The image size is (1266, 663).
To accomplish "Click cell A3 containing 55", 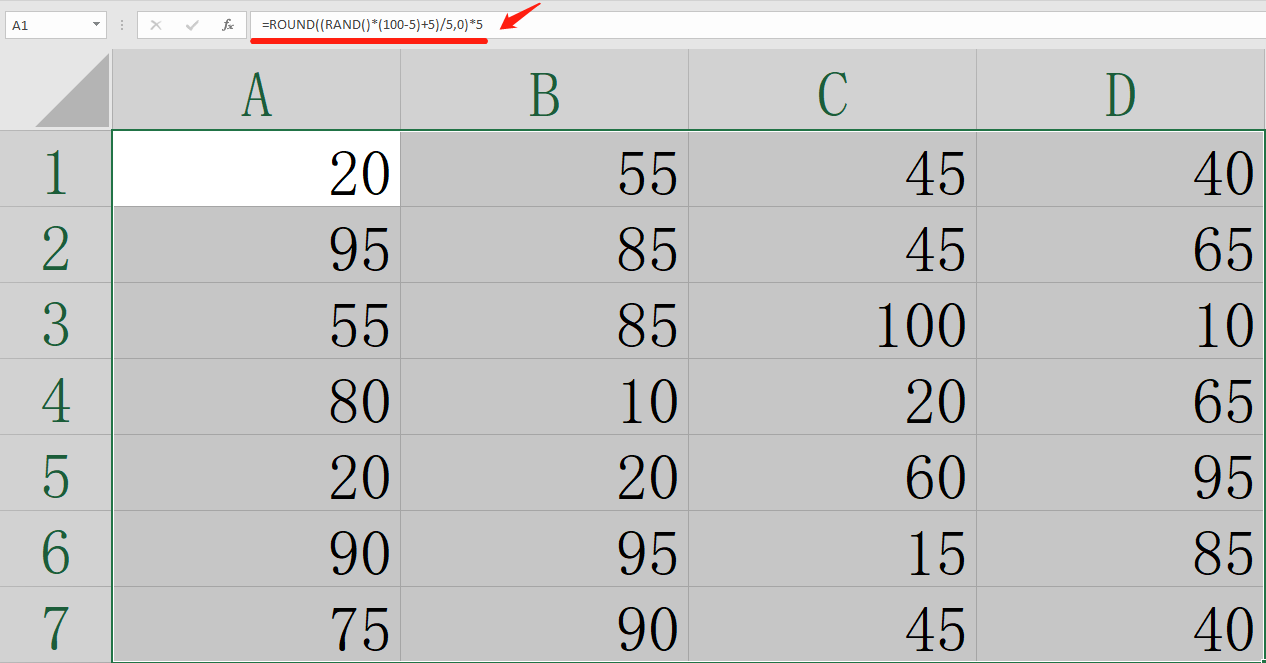I will (257, 321).
